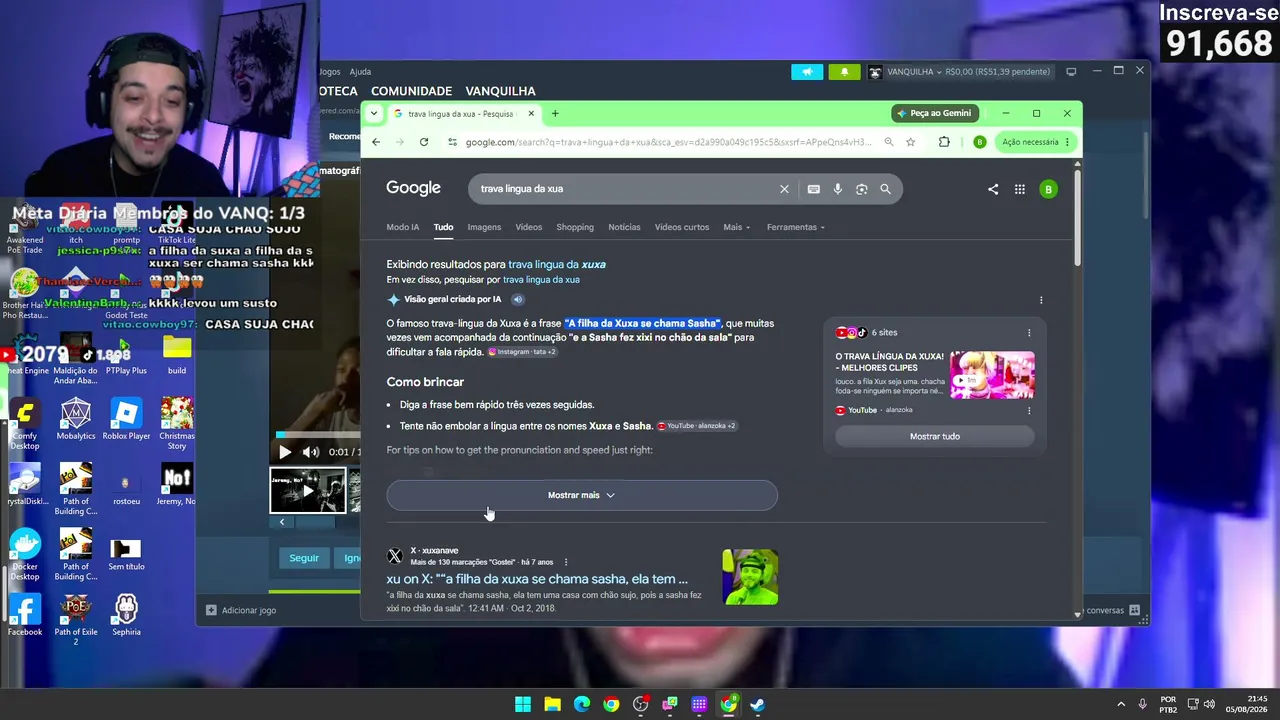1280x720 pixels.
Task: Open Chrome three-dot menu
Action: click(x=1067, y=142)
